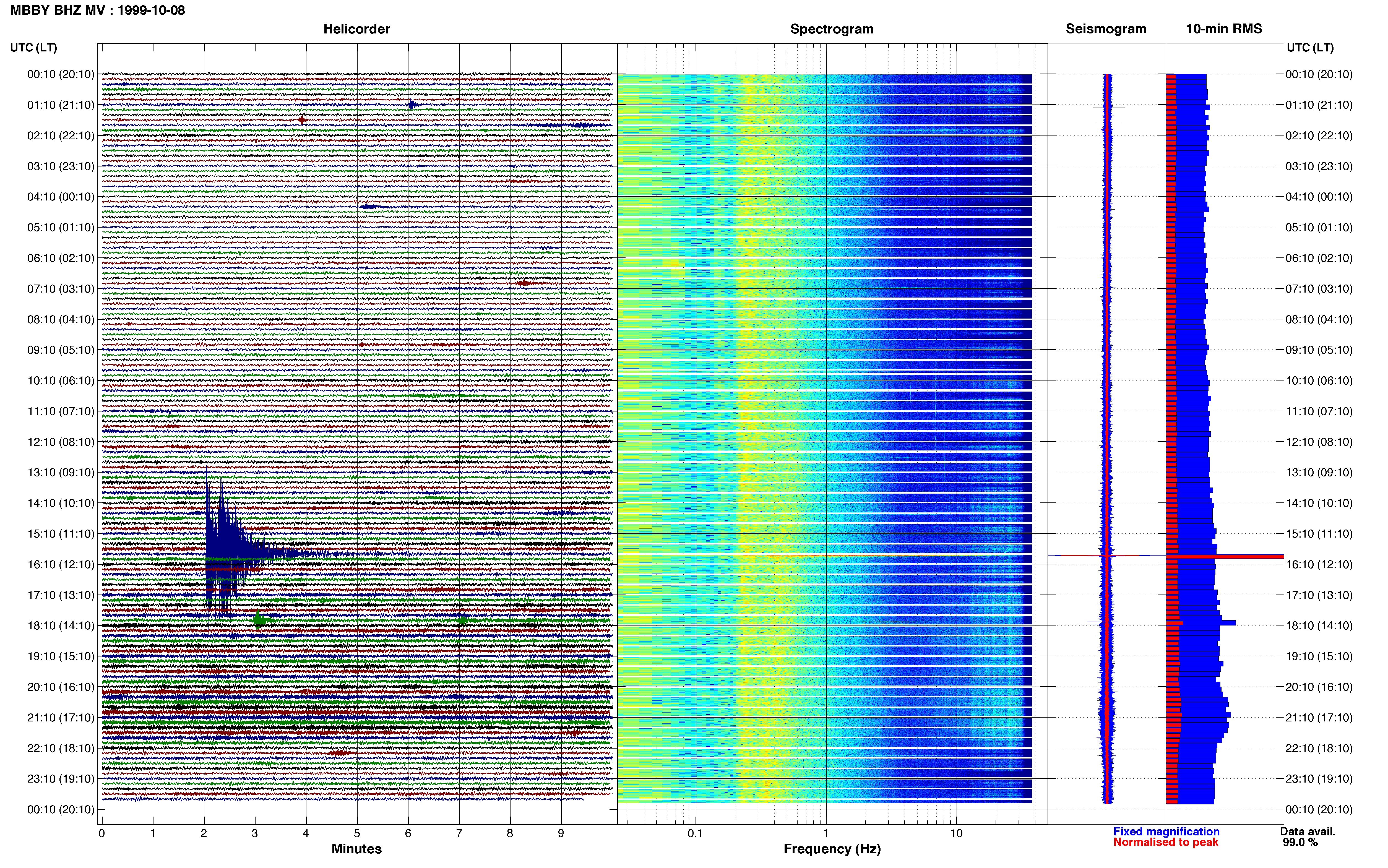Click the '10-min RMS' panel heading
Screen dimensions: 1388x868
[x=1224, y=29]
